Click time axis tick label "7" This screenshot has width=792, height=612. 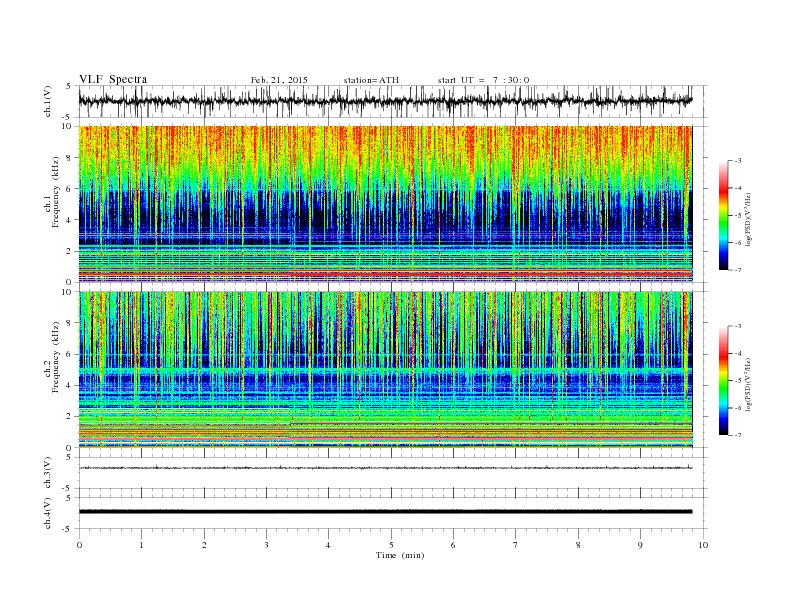(516, 545)
